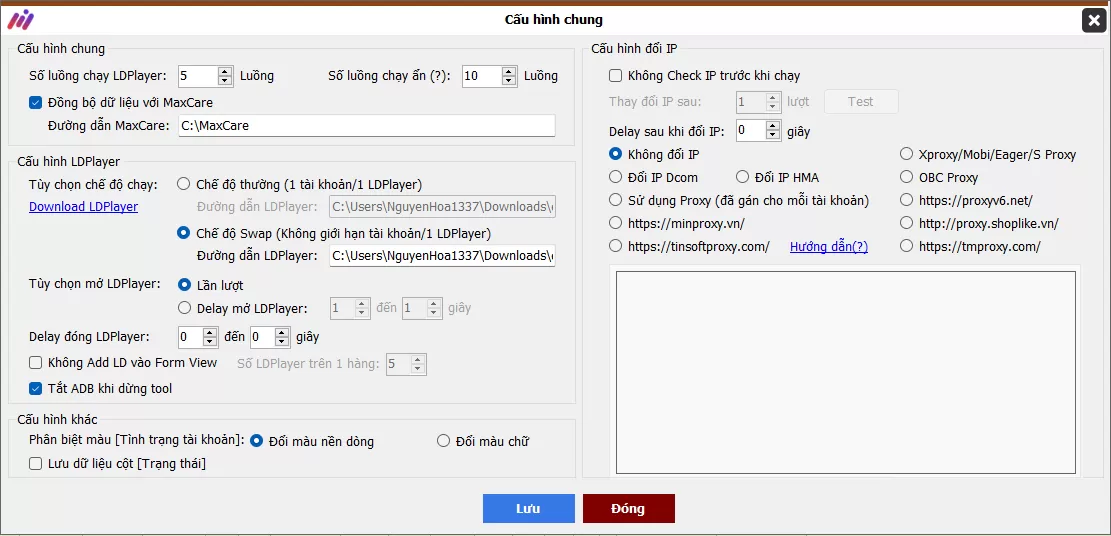The width and height of the screenshot is (1111, 536).
Task: Click the Đường dẫn MaxCare path field
Action: point(366,126)
